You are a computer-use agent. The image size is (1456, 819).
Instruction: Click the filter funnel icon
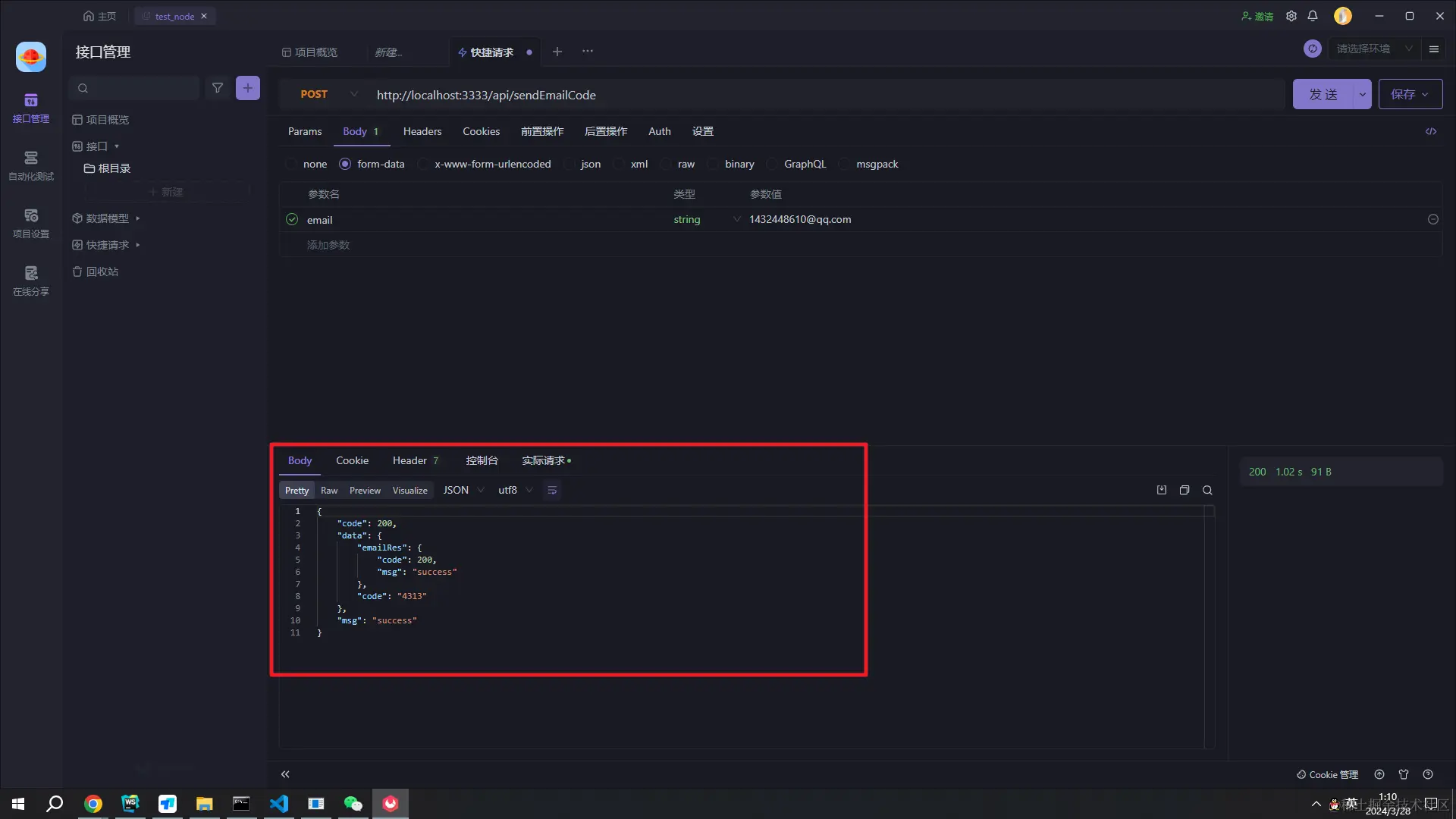tap(218, 88)
